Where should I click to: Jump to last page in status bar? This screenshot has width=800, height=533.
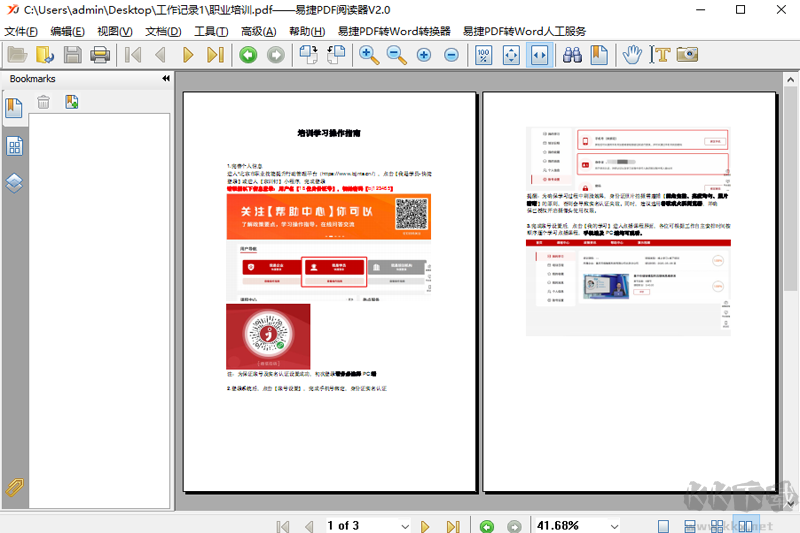(453, 526)
